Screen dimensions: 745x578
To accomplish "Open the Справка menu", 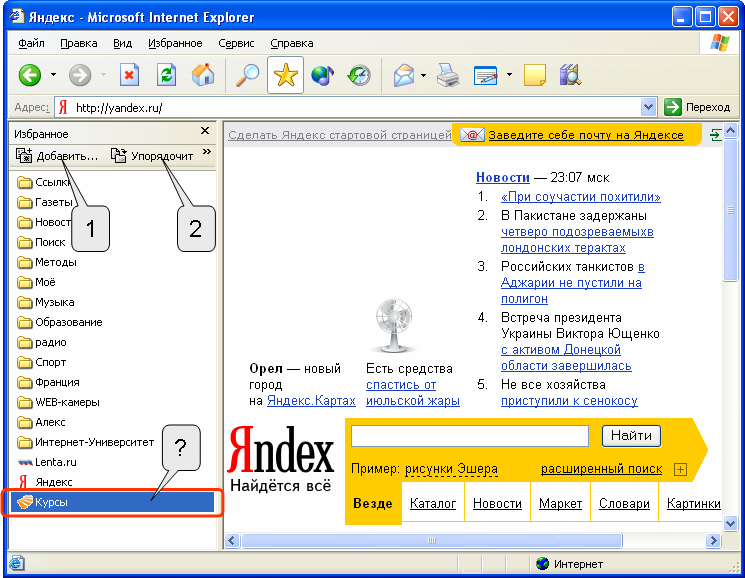I will coord(292,43).
